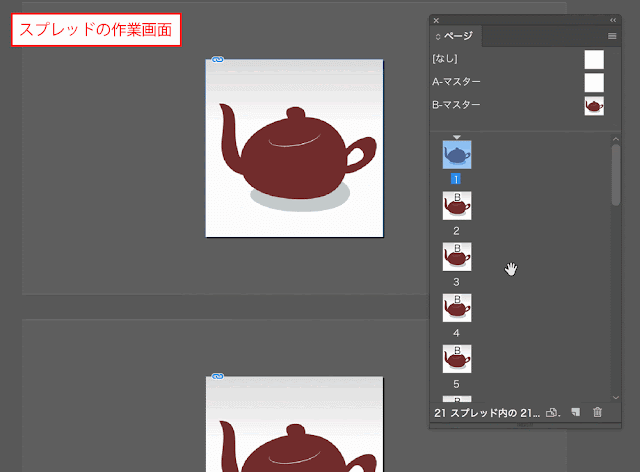Select the page 5 thumbnail
This screenshot has height=472, width=640.
457,359
